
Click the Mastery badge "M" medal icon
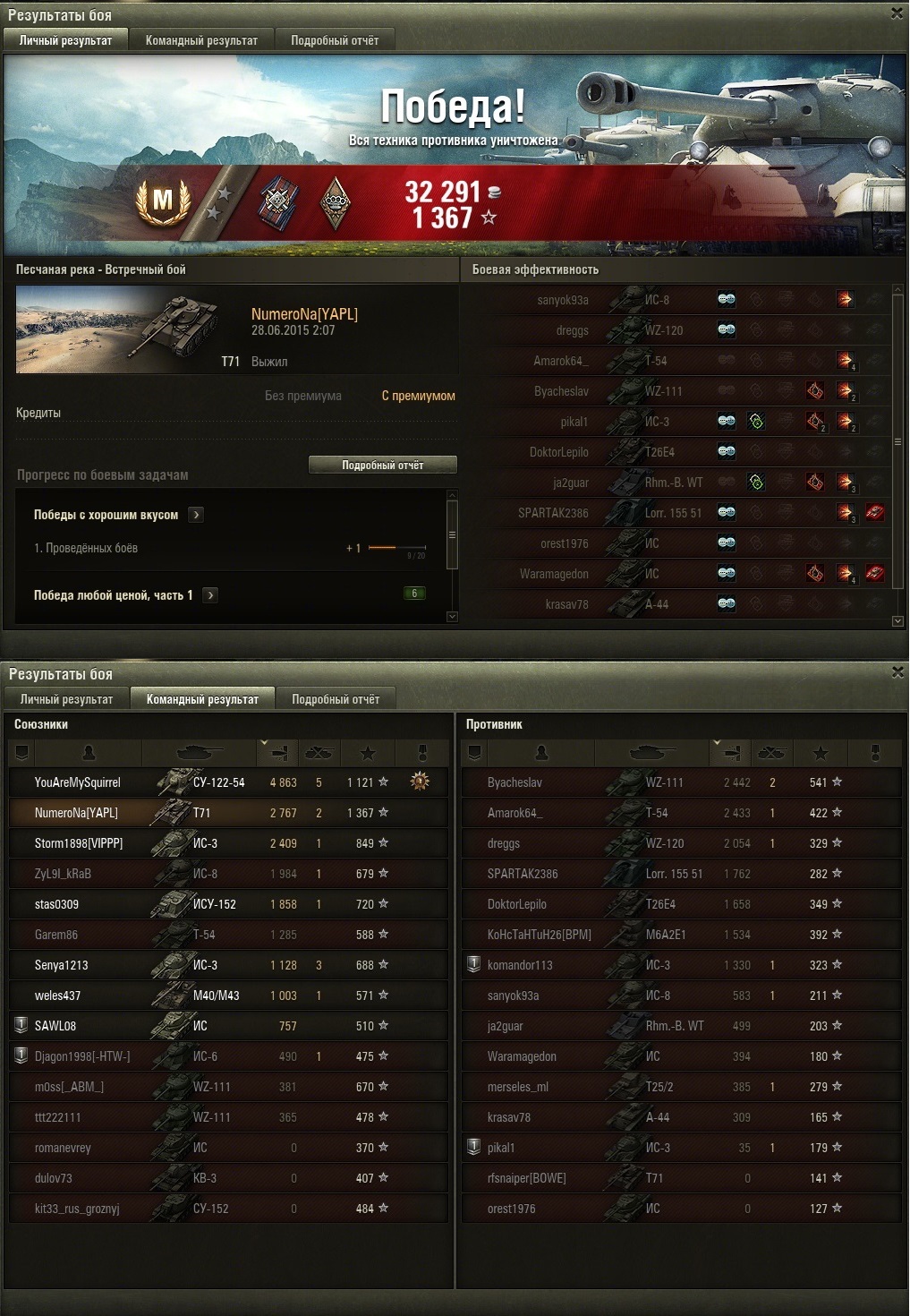tap(163, 202)
